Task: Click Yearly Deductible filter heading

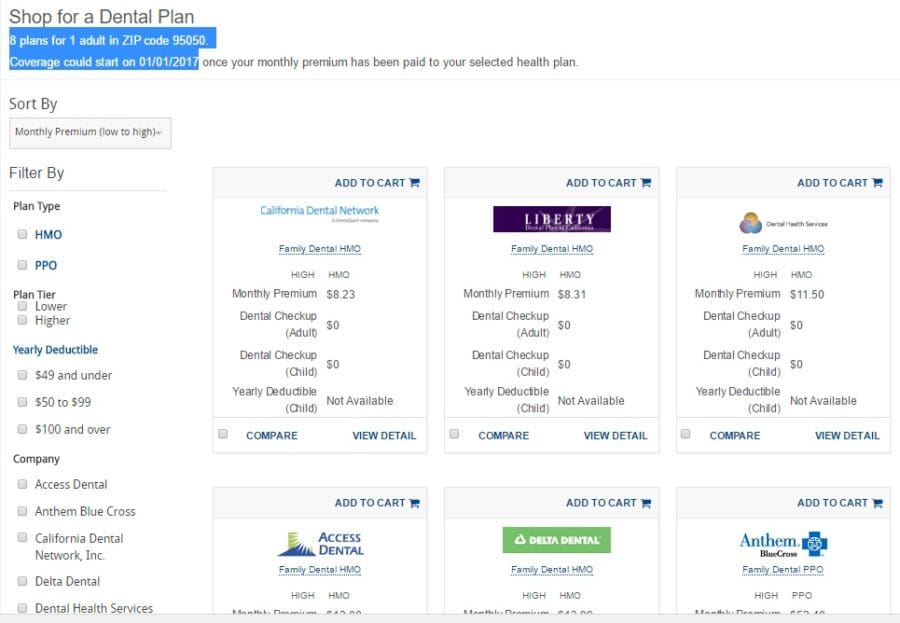Action: (x=55, y=350)
